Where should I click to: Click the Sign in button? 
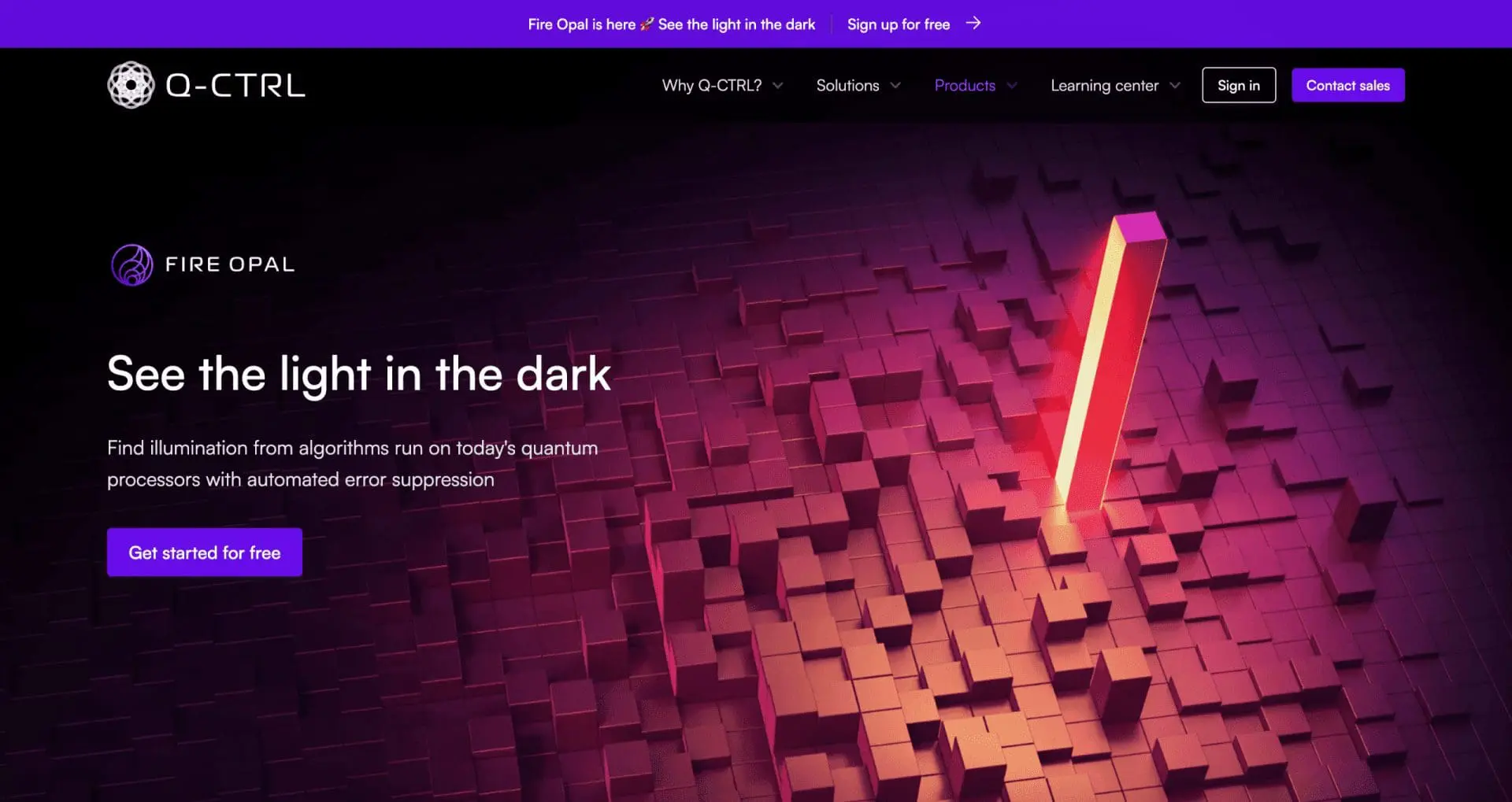click(x=1239, y=85)
